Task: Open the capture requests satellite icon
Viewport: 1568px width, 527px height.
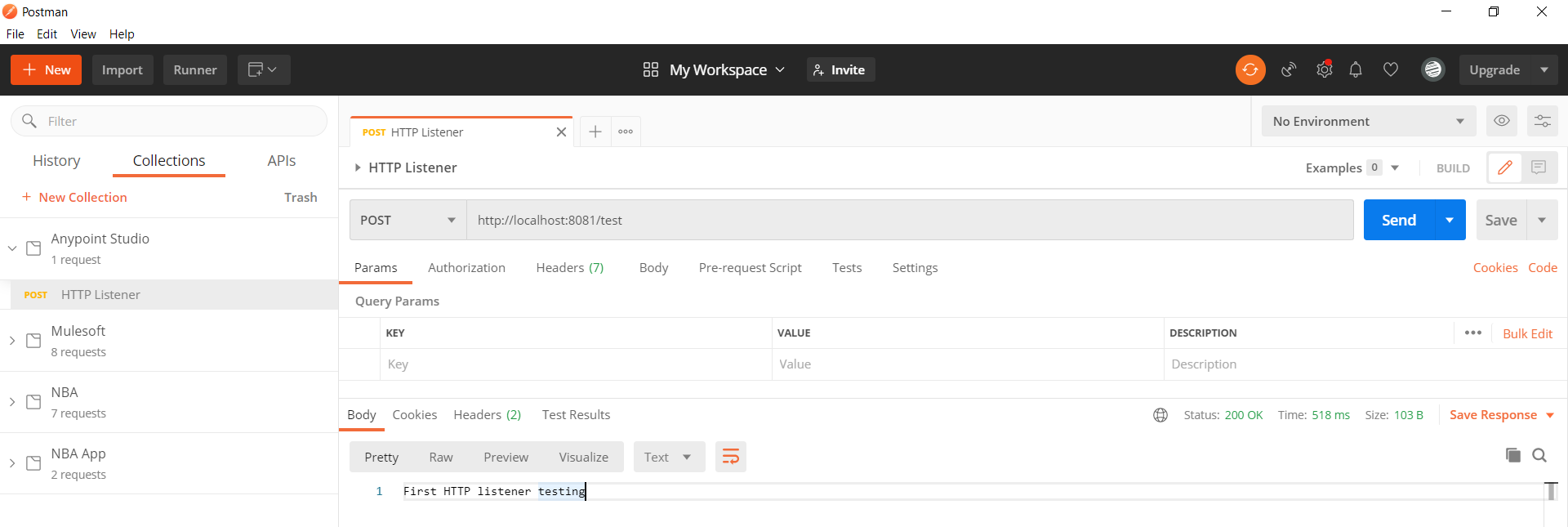Action: click(1289, 69)
